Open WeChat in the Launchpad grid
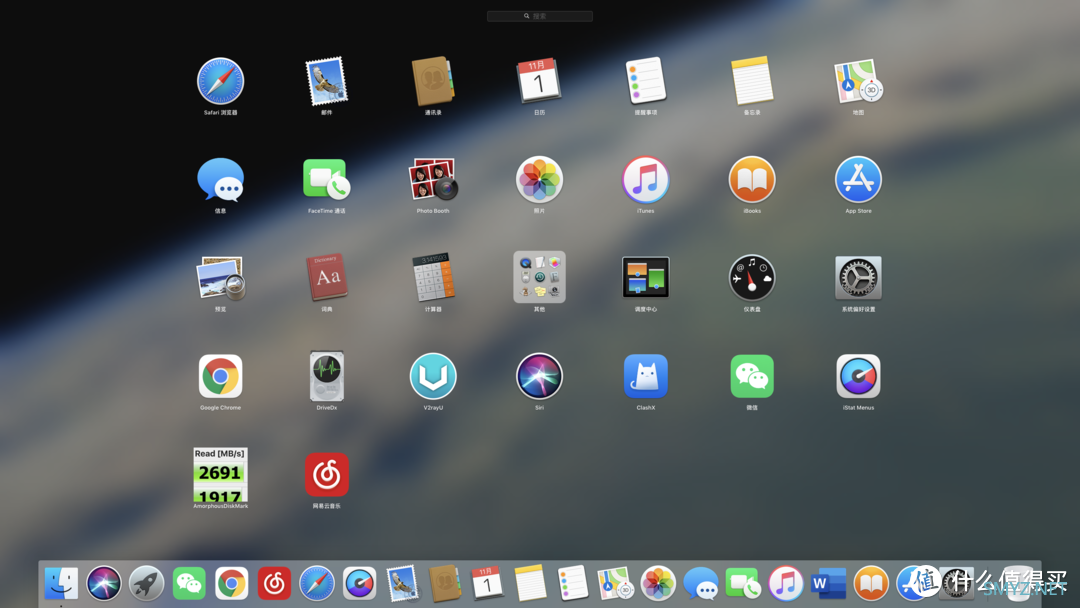 click(x=751, y=377)
